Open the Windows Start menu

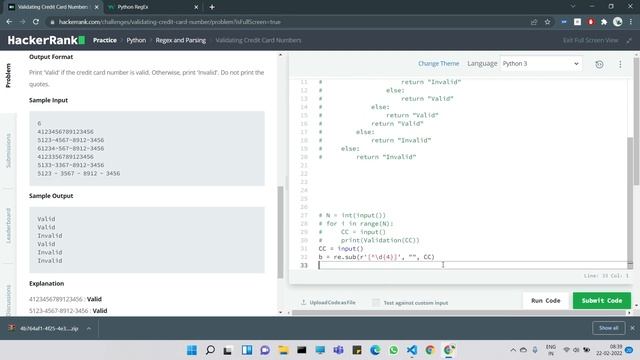[191, 350]
